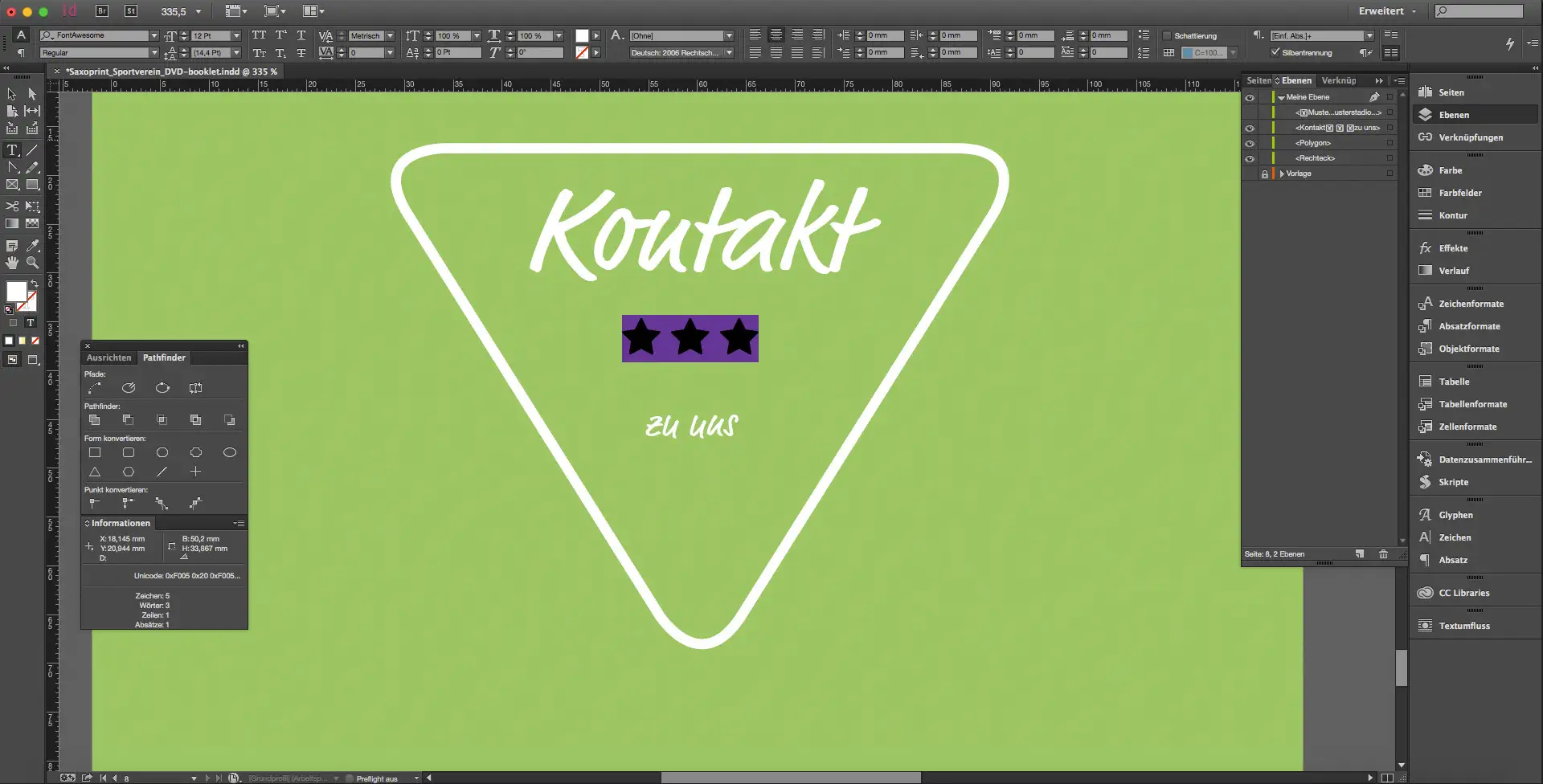Select the Type tool in toolbox
The height and width of the screenshot is (784, 1543).
click(12, 150)
